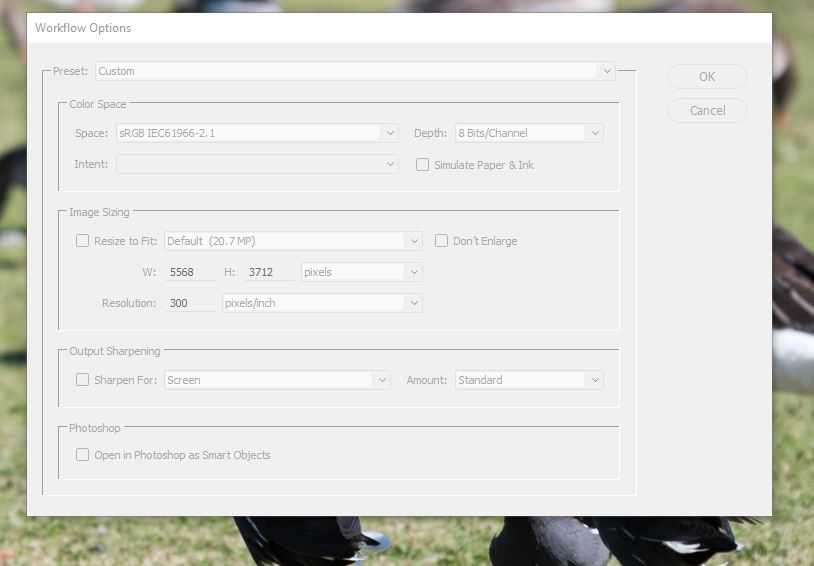Enable the Don't Enlarge checkbox
814x566 pixels.
click(x=441, y=240)
